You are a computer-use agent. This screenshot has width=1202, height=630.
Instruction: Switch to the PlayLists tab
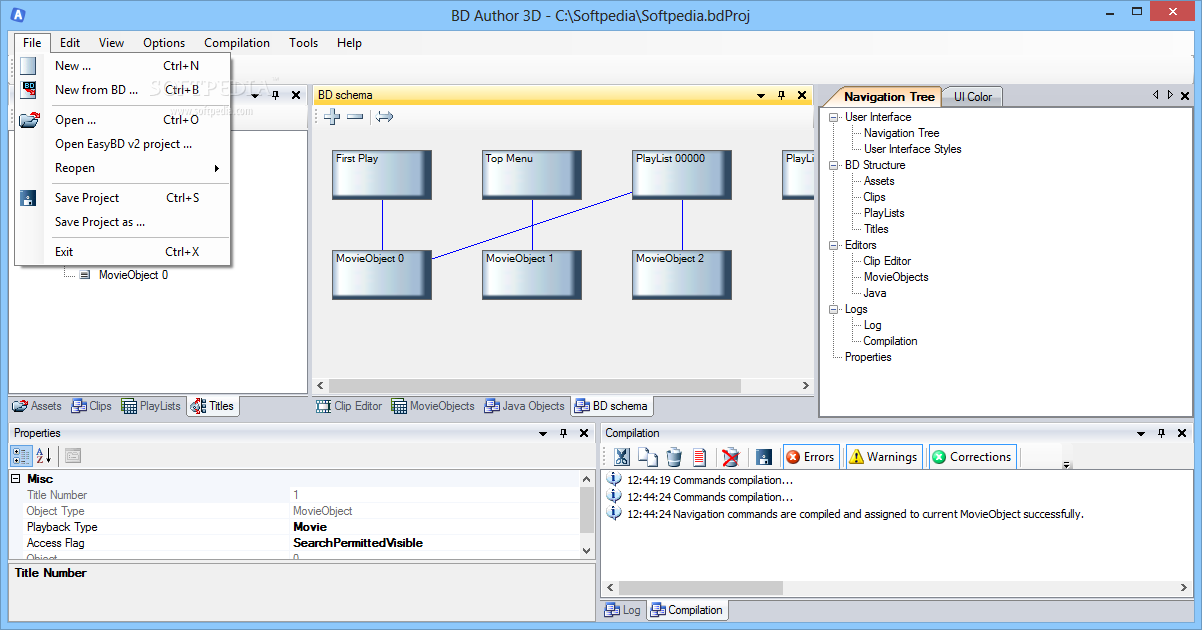point(151,406)
